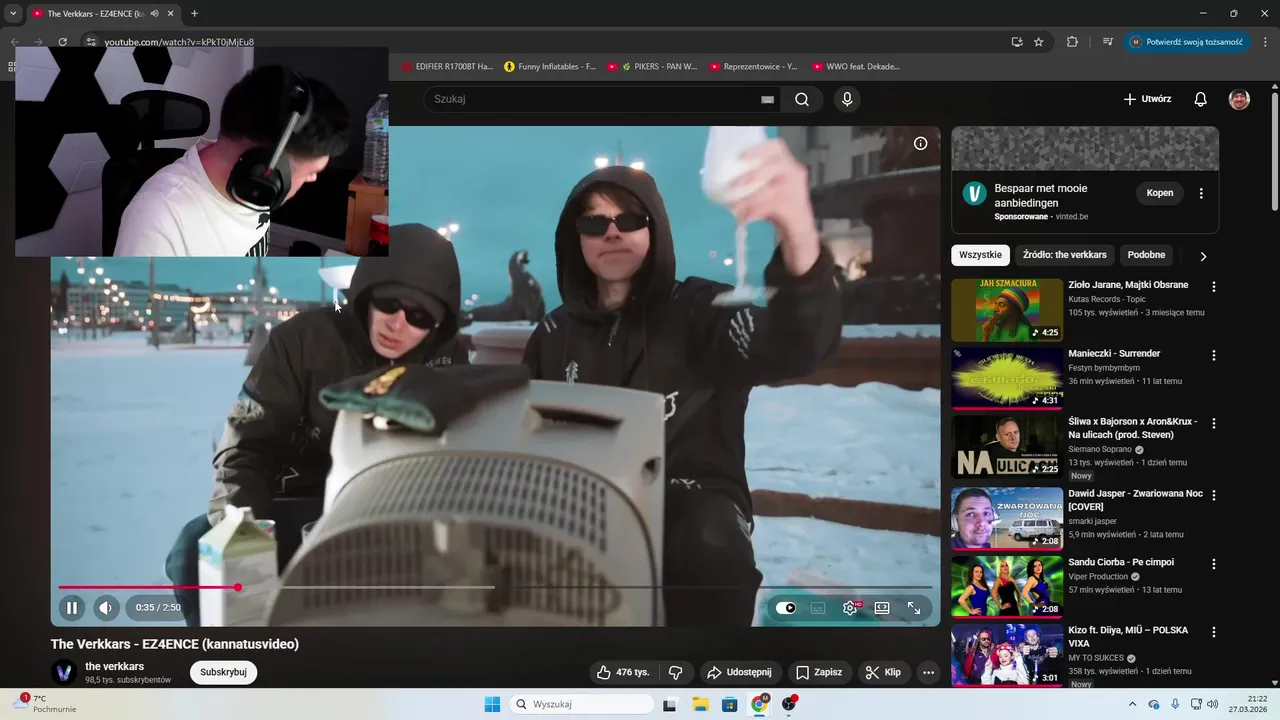Open Sandu Ciorba - Pe cimpoi thumbnail
This screenshot has height=720, width=1280.
tap(1007, 587)
